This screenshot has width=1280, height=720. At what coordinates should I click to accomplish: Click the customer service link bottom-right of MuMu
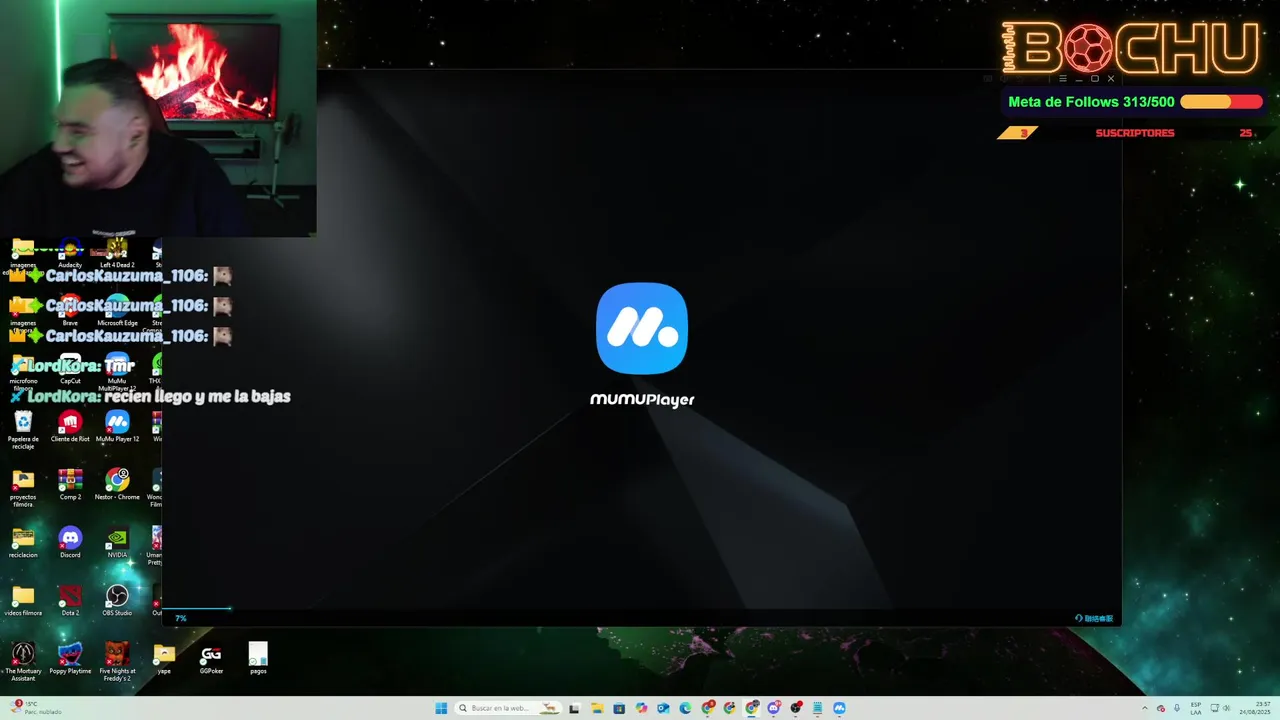(x=1094, y=618)
